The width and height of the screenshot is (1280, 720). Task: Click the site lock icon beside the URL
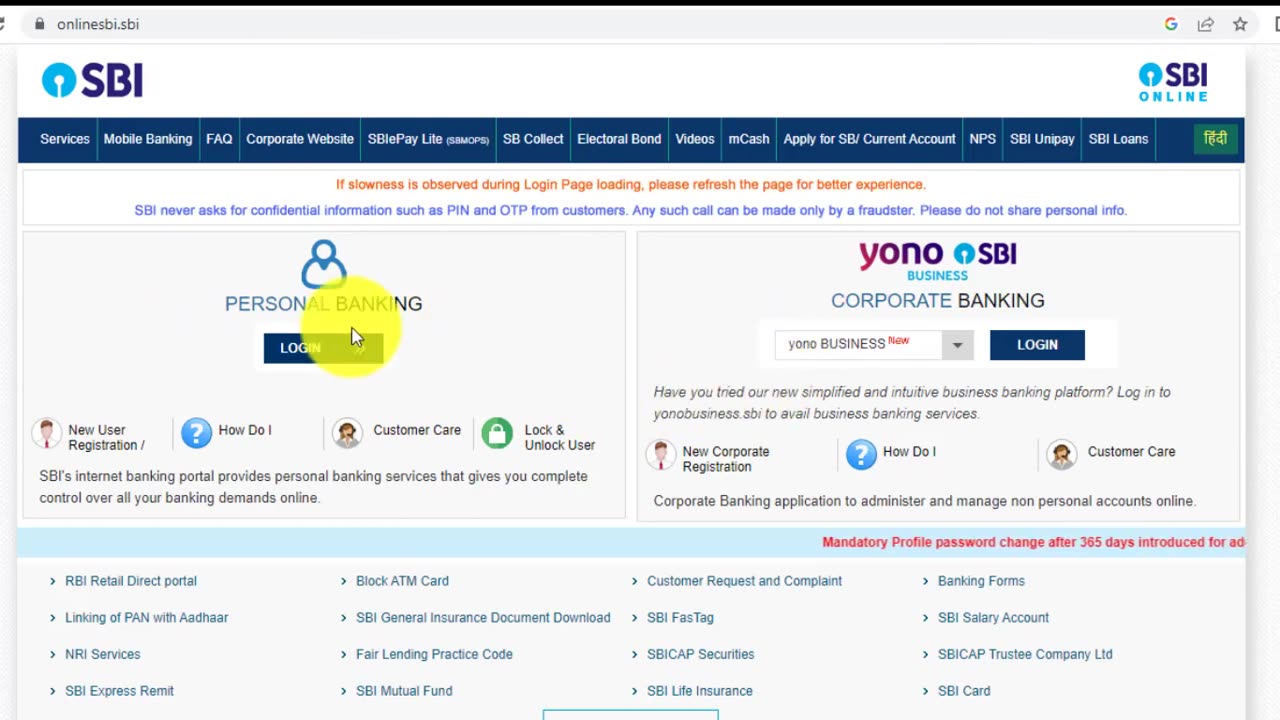click(40, 24)
